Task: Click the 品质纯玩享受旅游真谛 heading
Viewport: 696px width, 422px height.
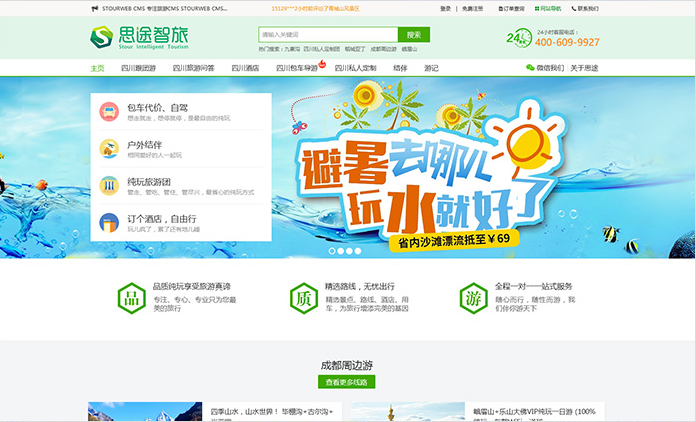Action: 192,286
